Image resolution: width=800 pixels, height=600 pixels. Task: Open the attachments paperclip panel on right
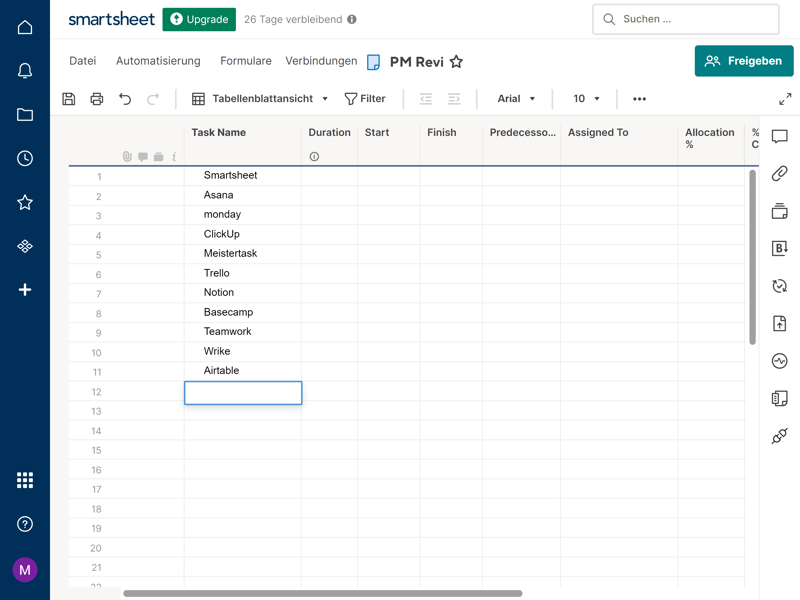[x=780, y=174]
